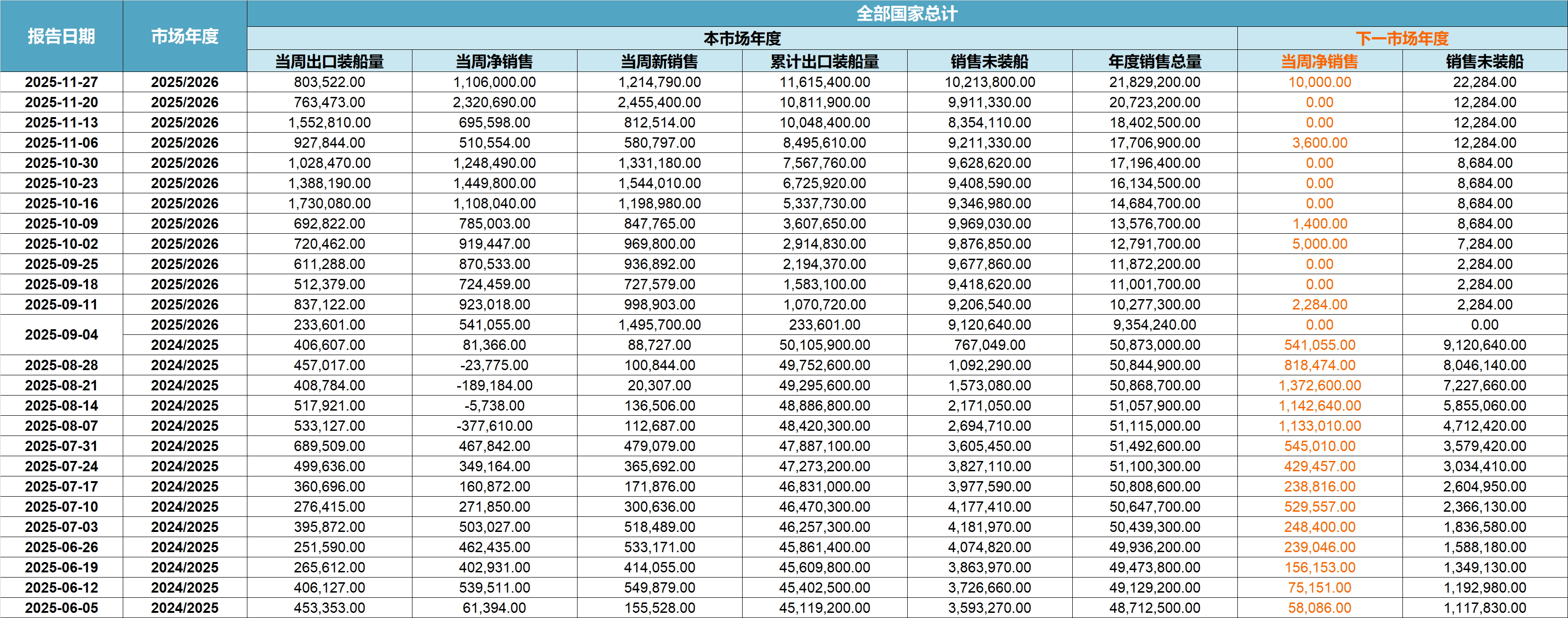Click the 年度销售总量 column header
The height and width of the screenshot is (618, 1568).
click(1154, 62)
